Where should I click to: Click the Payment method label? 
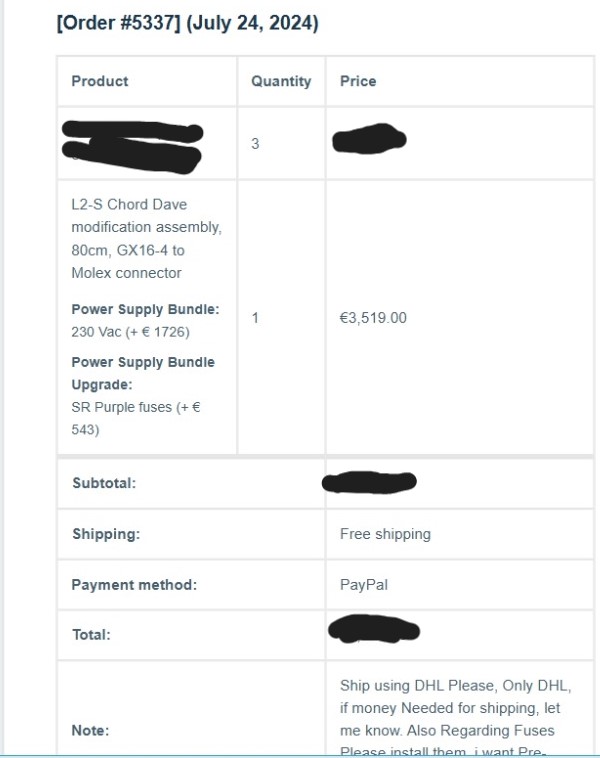tap(134, 585)
